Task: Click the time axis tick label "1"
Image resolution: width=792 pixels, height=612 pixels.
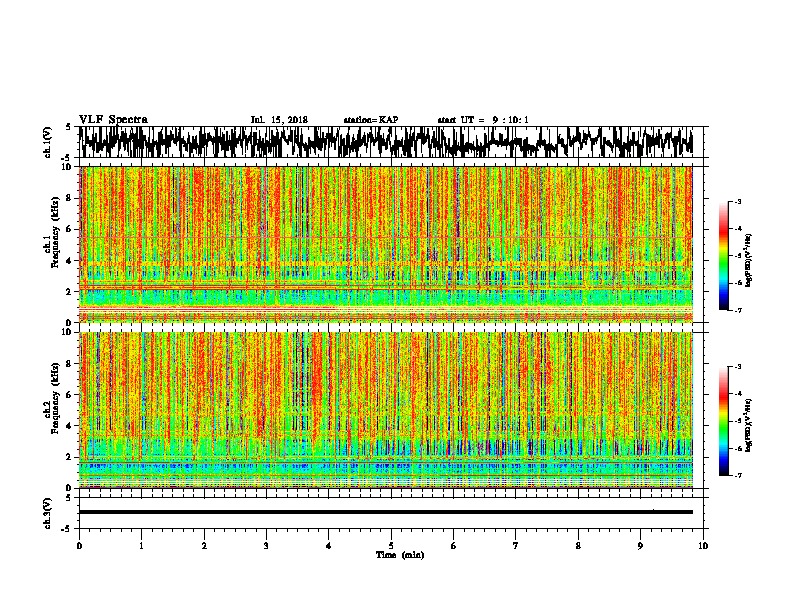Action: click(x=141, y=546)
